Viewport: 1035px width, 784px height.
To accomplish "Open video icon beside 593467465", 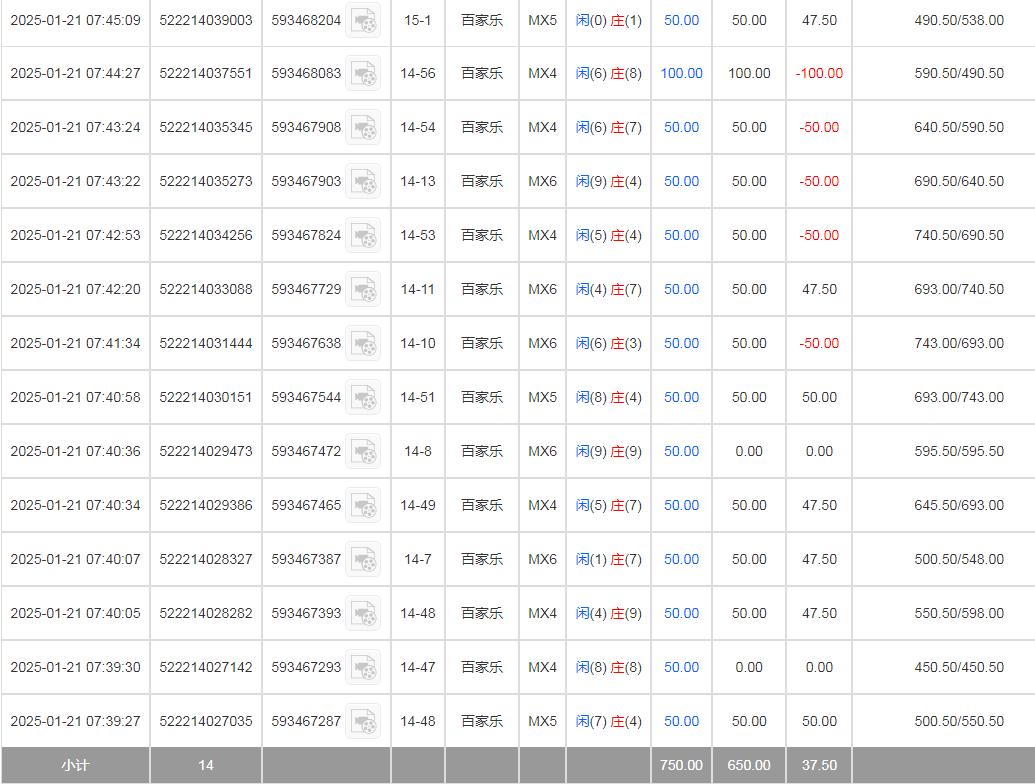I will 364,506.
